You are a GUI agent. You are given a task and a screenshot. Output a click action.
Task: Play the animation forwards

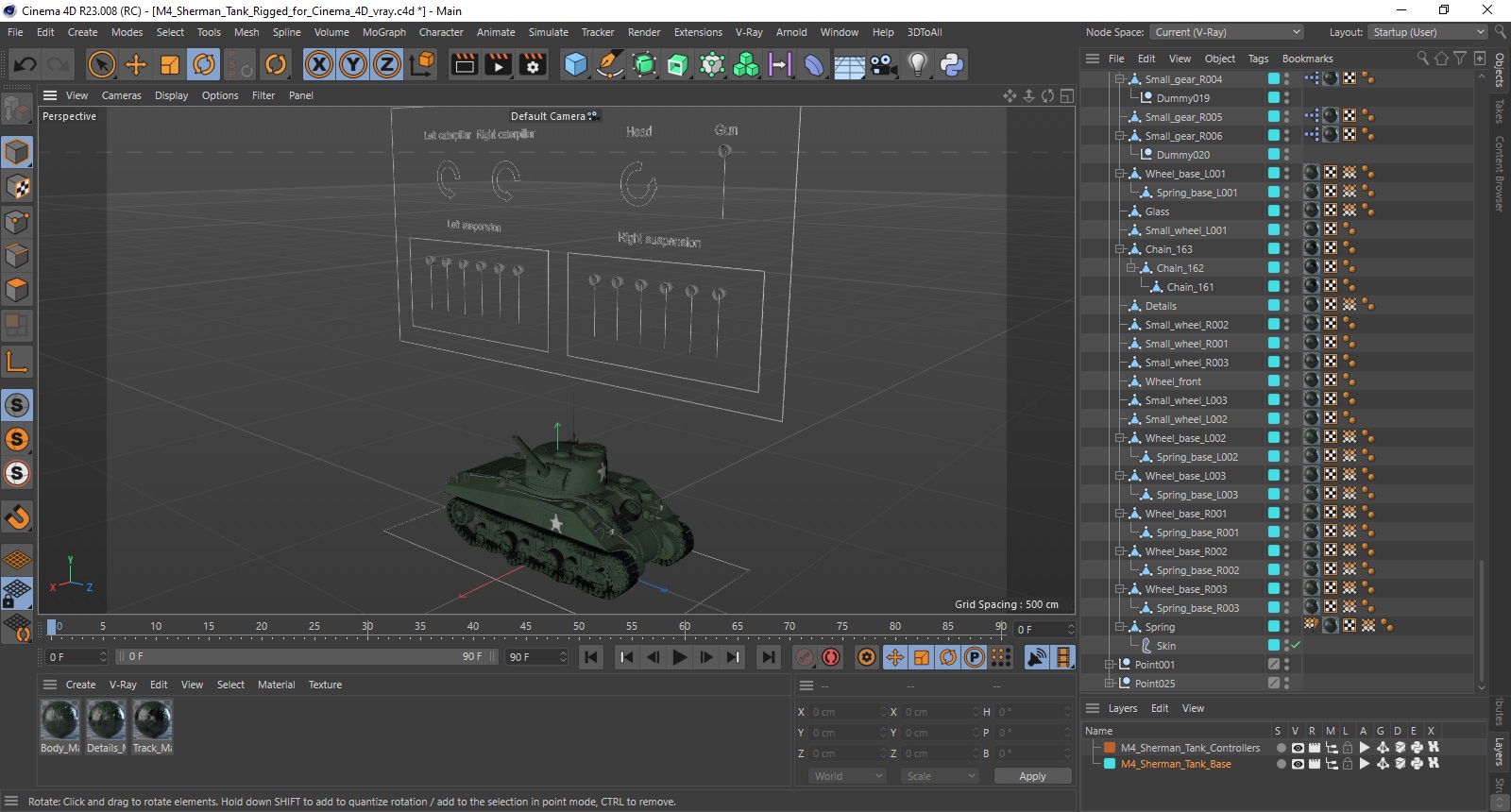(680, 657)
